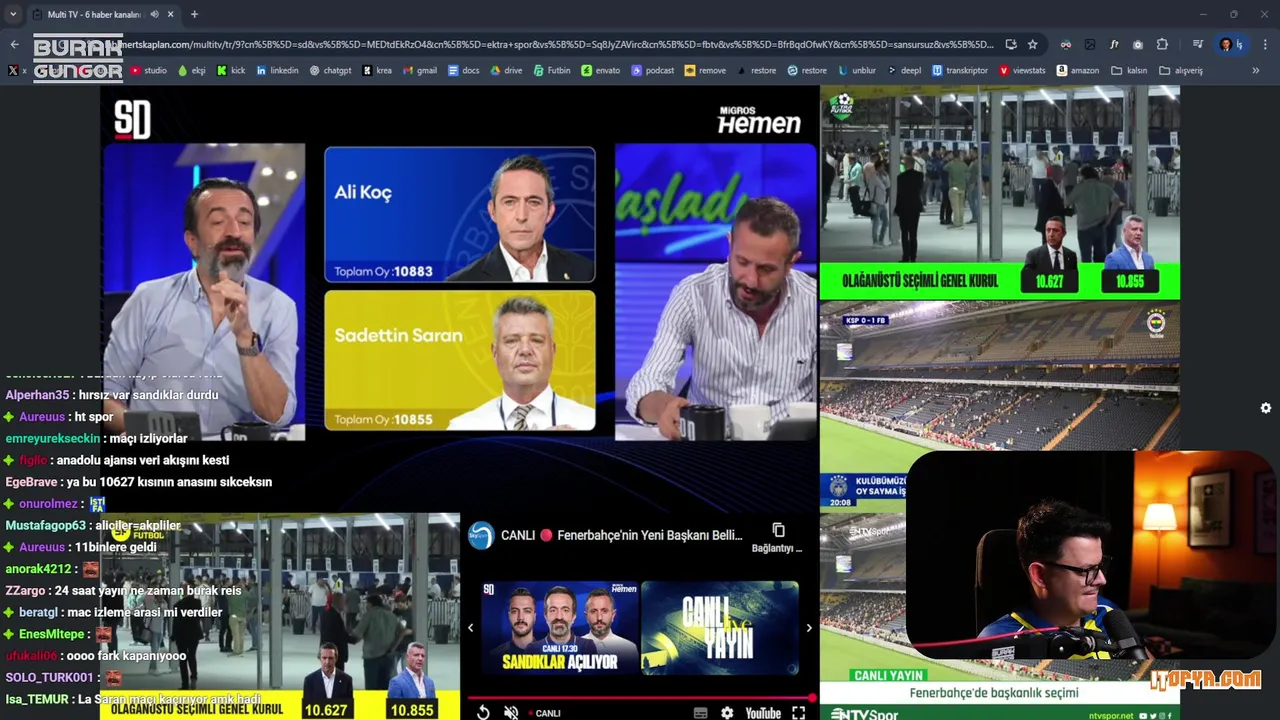1280x720 pixels.
Task: Show next suggested video arrow
Action: coord(809,628)
